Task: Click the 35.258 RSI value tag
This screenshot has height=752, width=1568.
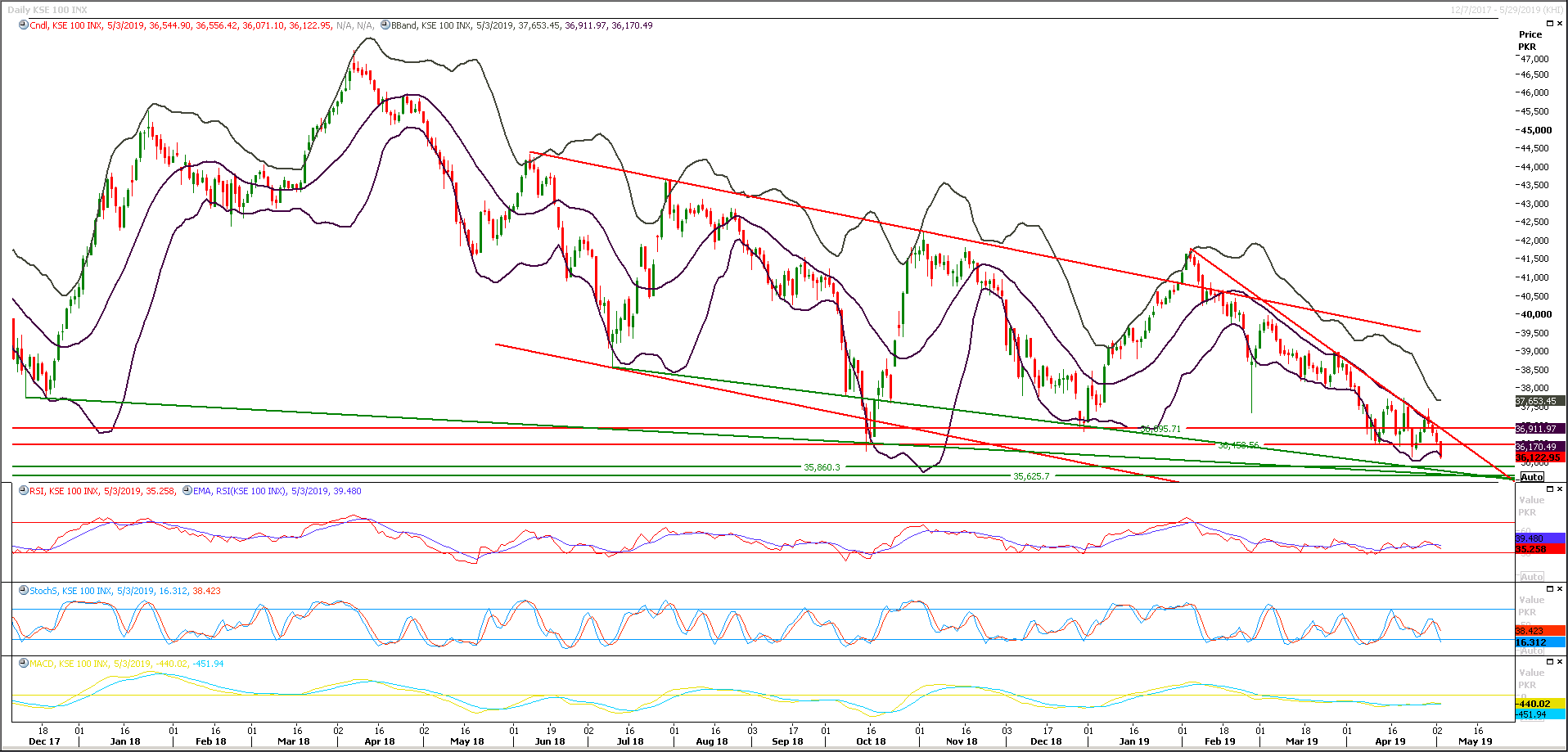Action: [x=1539, y=549]
